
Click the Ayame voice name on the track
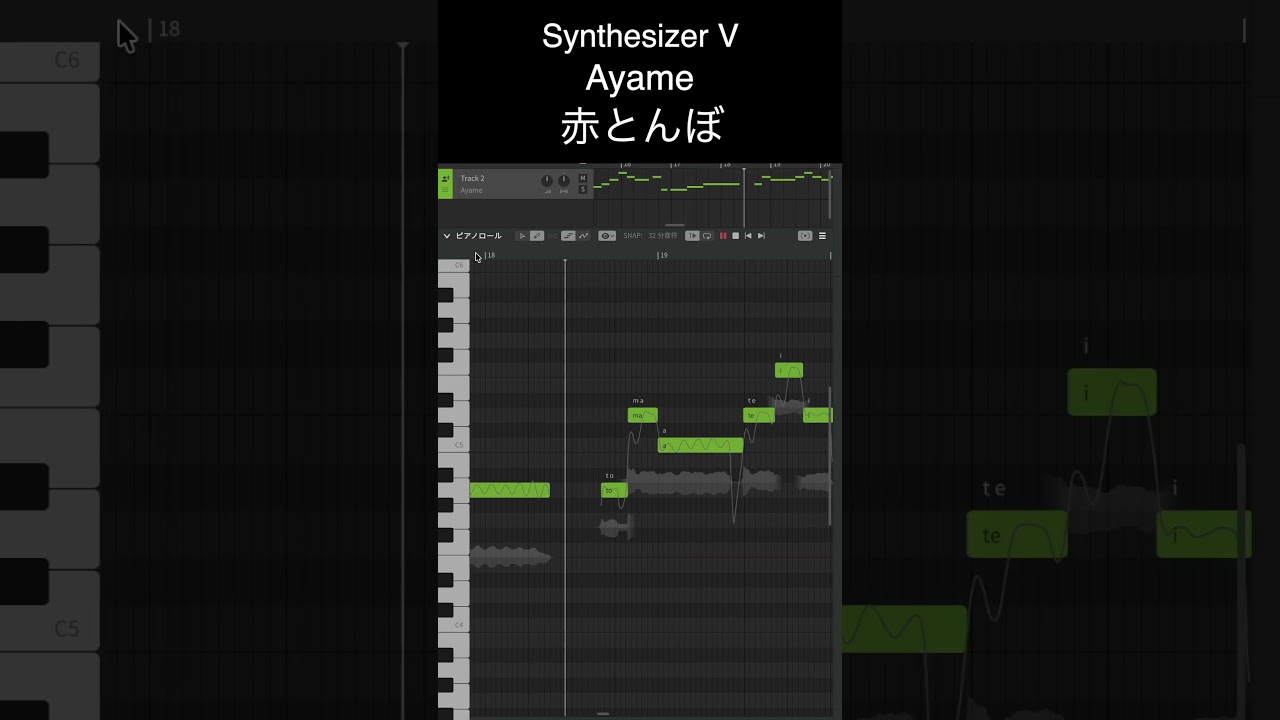[471, 190]
